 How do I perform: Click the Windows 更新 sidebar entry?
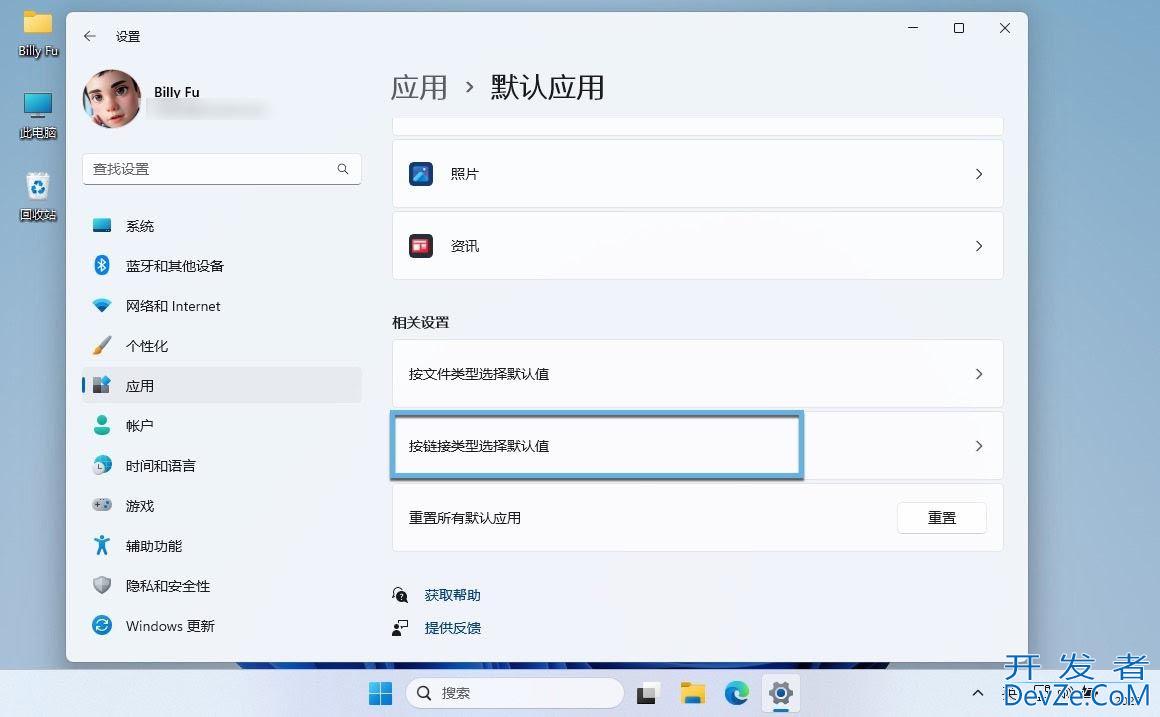coord(221,625)
